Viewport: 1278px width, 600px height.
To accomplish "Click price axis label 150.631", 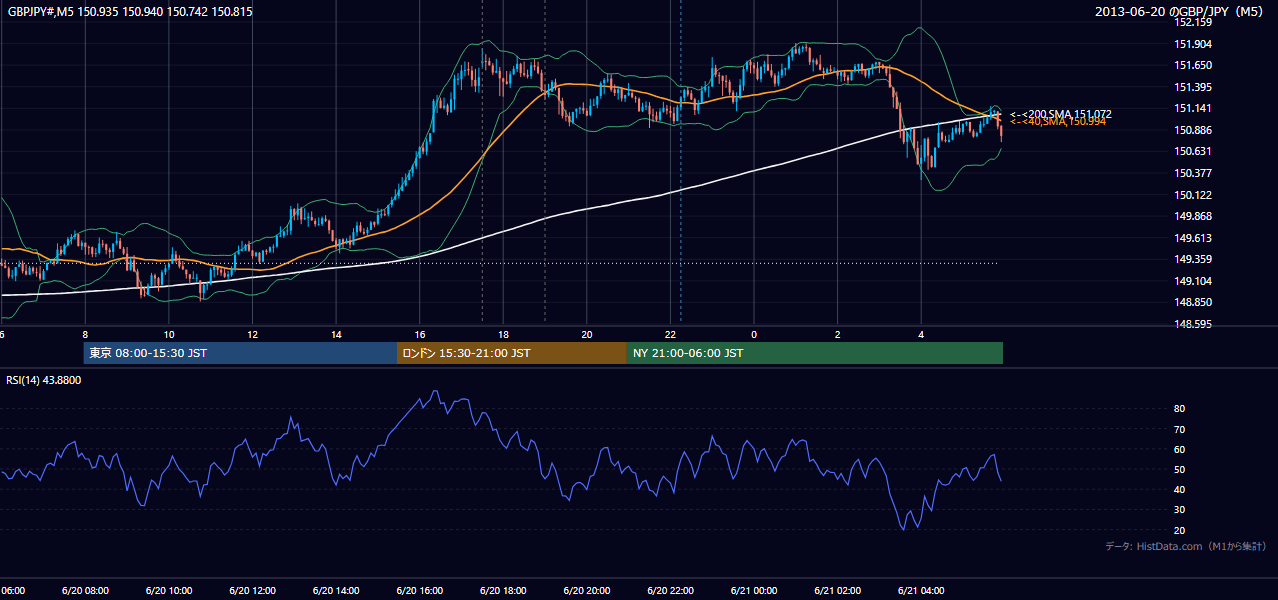I will pyautogui.click(x=1193, y=151).
